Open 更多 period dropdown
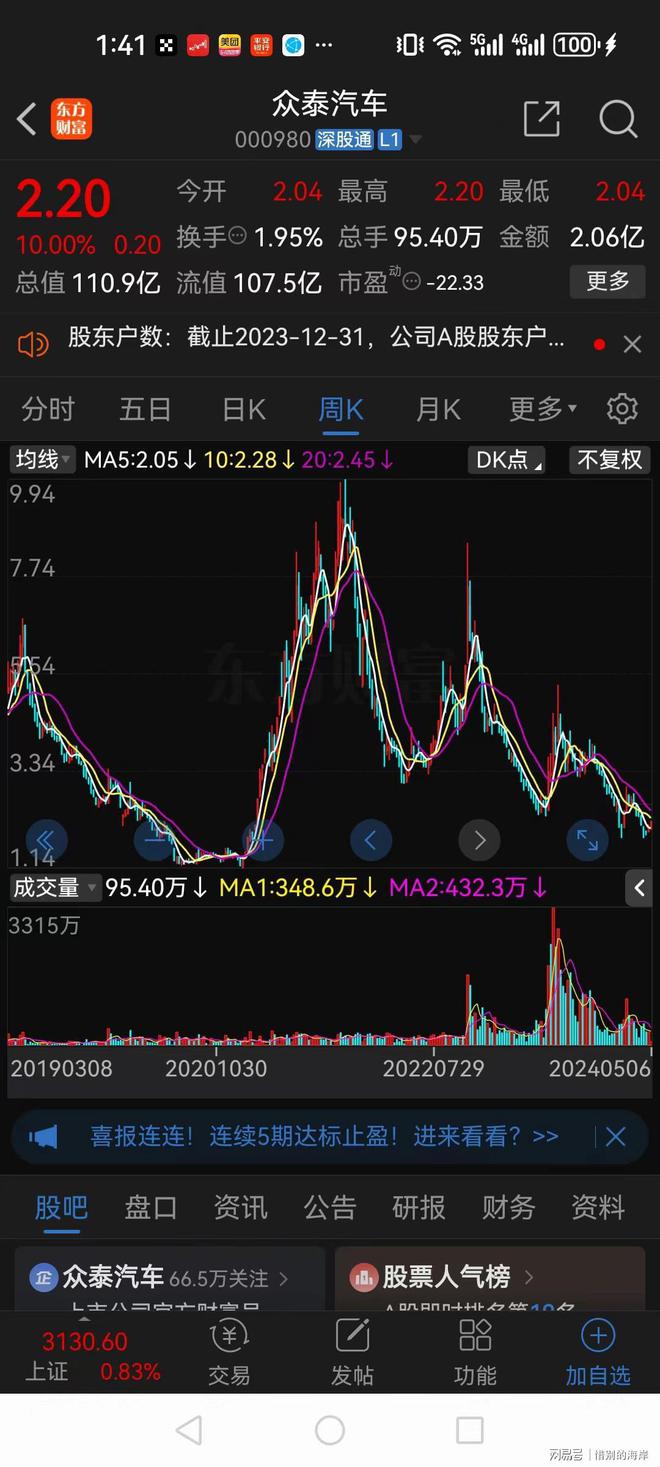 pos(544,409)
